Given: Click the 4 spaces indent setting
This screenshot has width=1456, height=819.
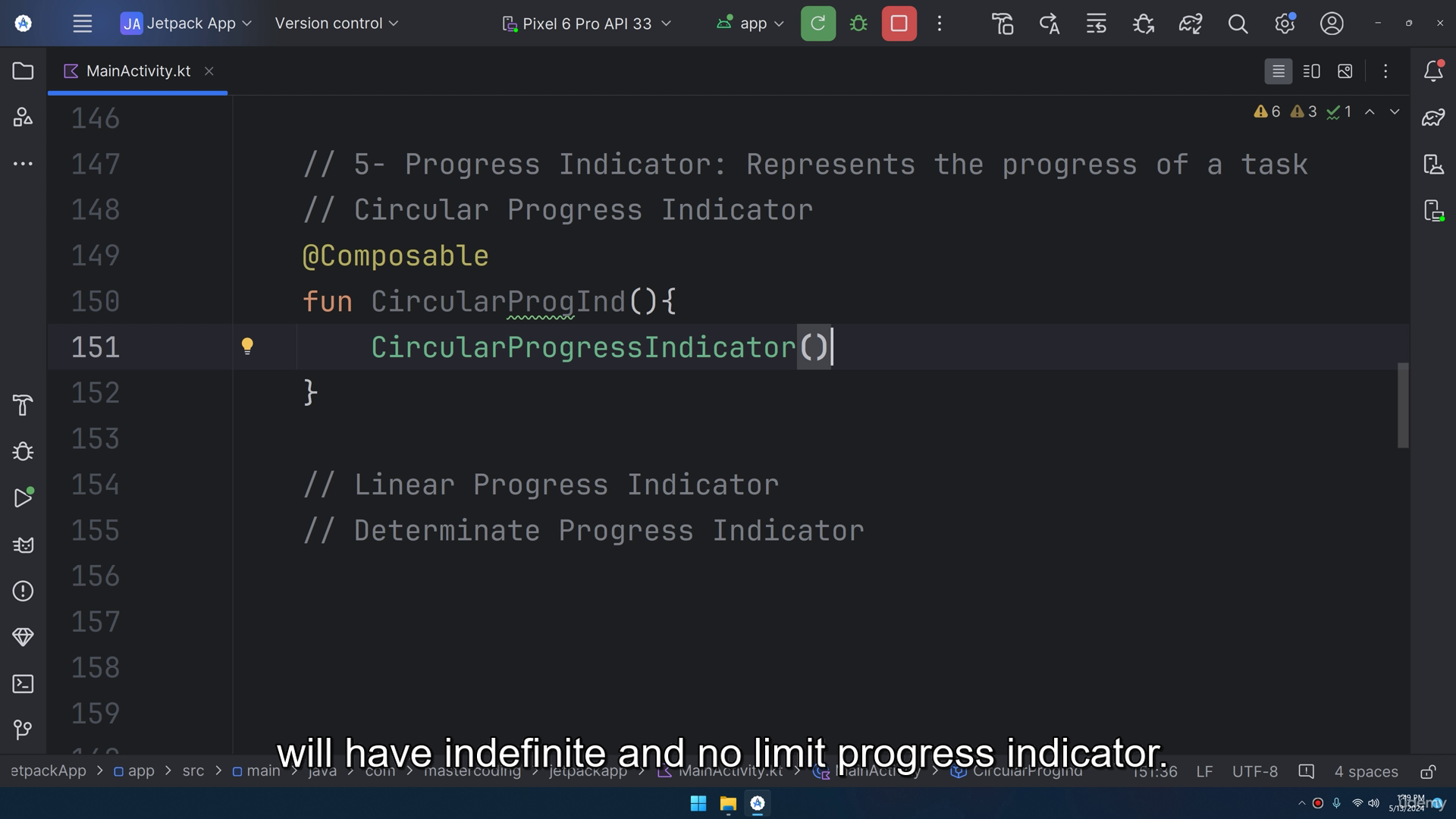Looking at the screenshot, I should [1366, 772].
